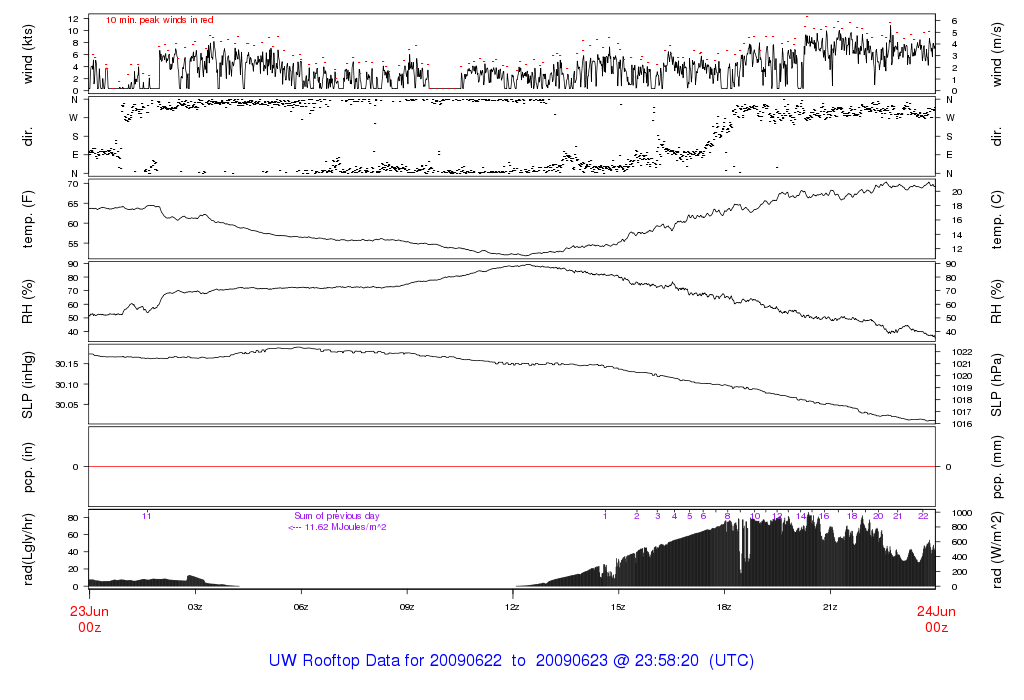Select the 'pcp. (mm)' axis label
The image size is (1024, 700).
pyautogui.click(x=997, y=466)
